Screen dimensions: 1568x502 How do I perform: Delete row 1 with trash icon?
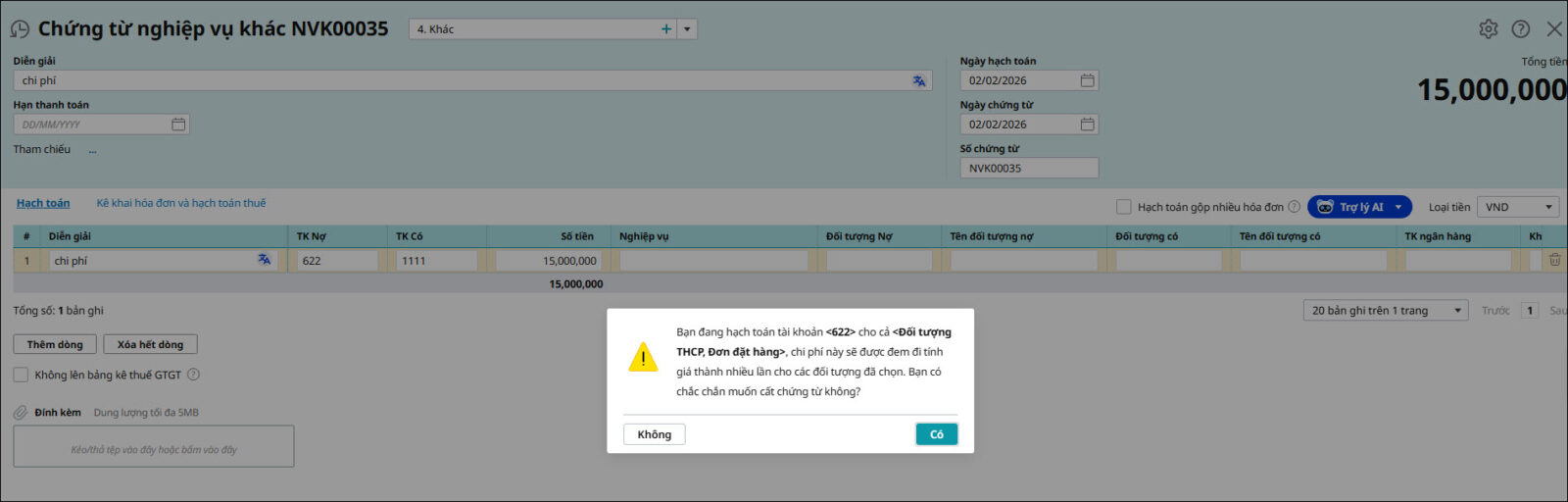click(1554, 261)
